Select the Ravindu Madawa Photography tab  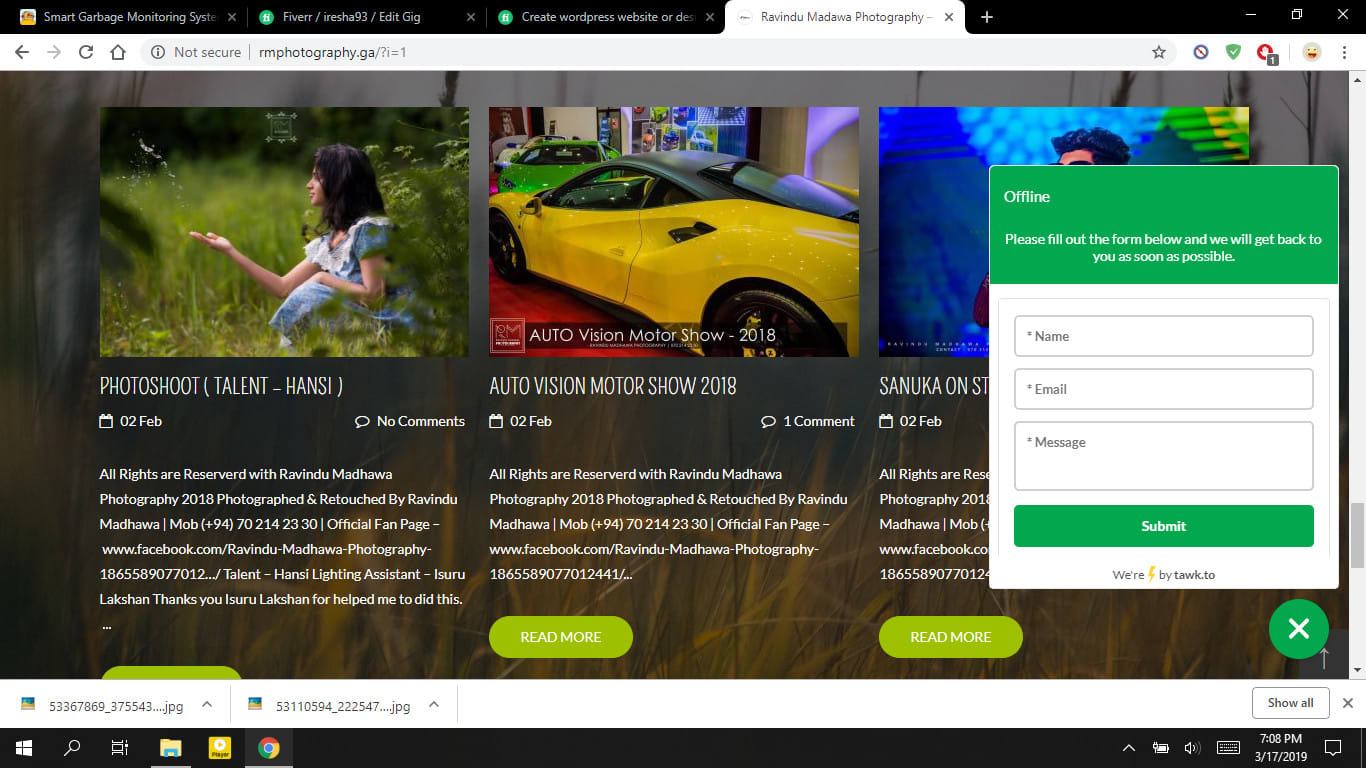click(x=844, y=17)
